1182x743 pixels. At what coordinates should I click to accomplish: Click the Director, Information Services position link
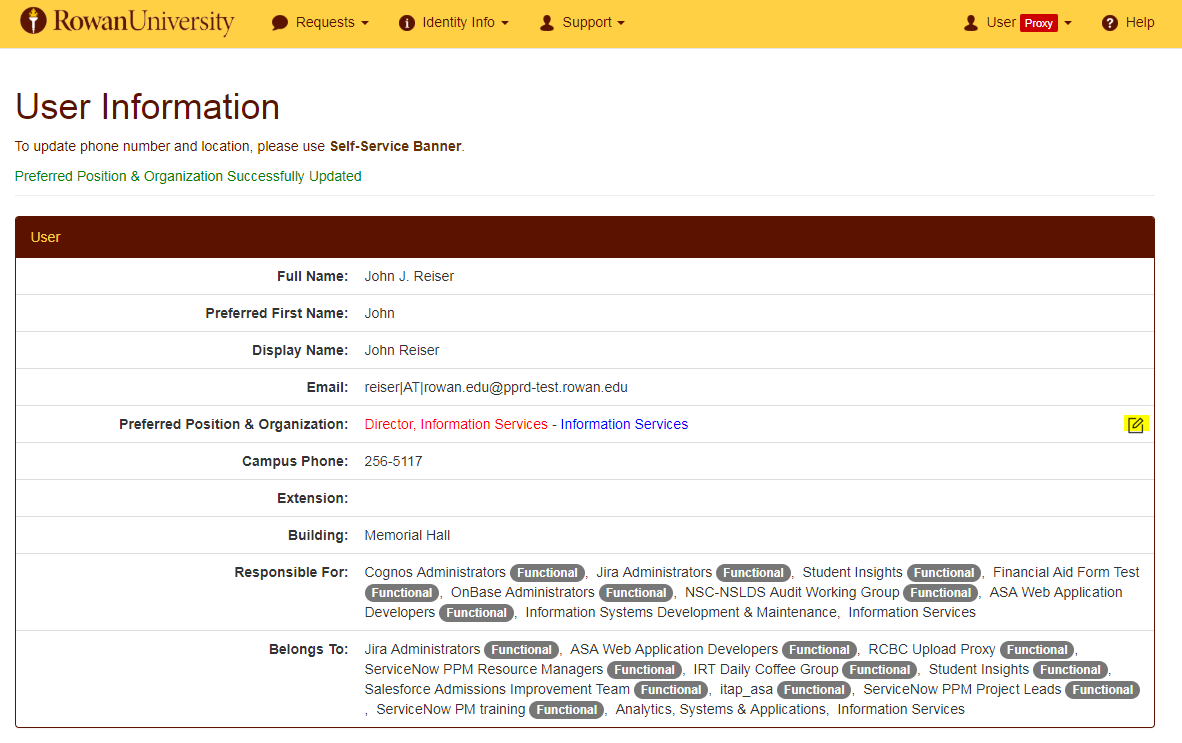pyautogui.click(x=456, y=424)
